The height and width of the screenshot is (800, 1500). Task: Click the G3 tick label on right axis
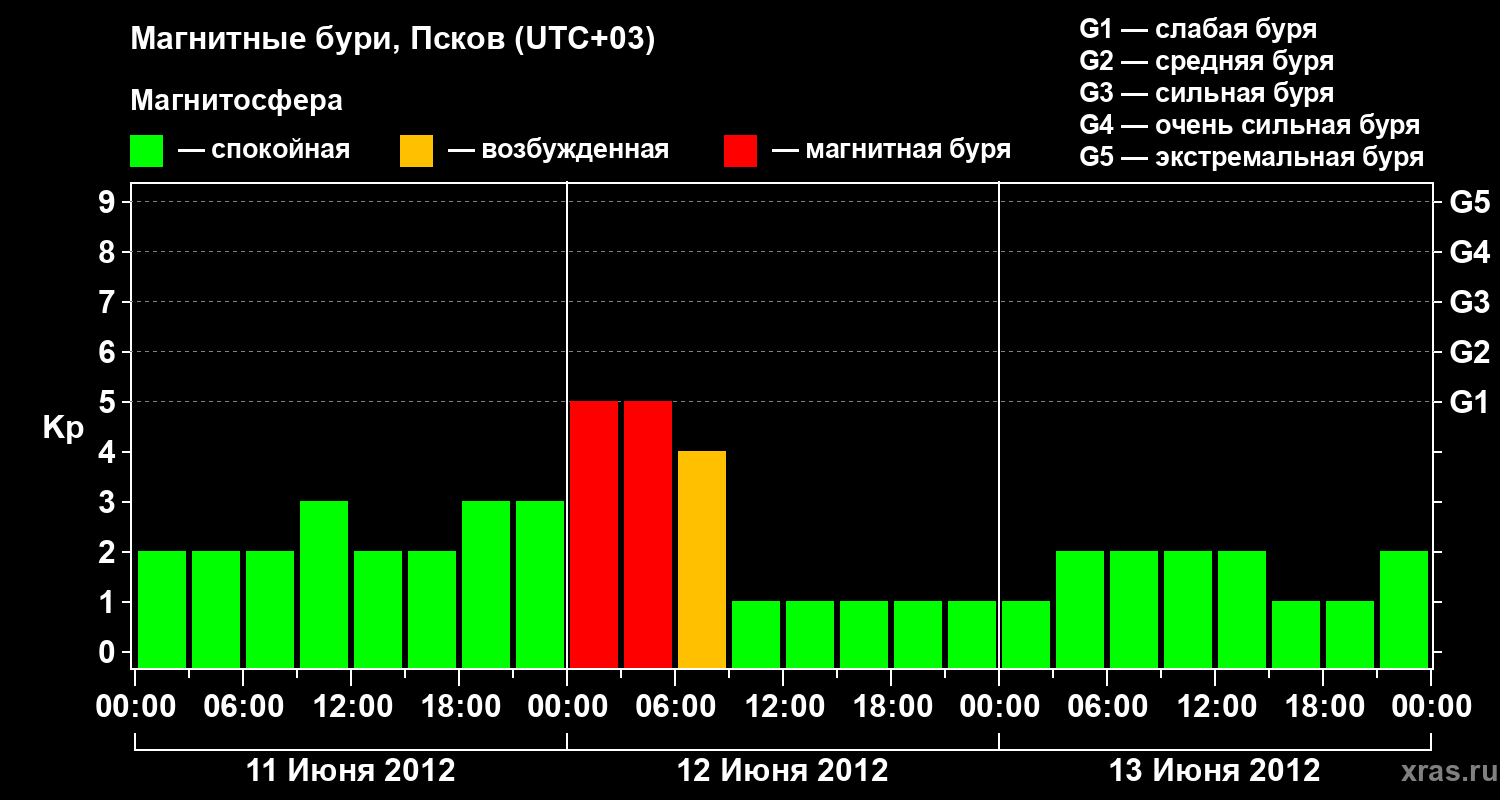(1469, 302)
